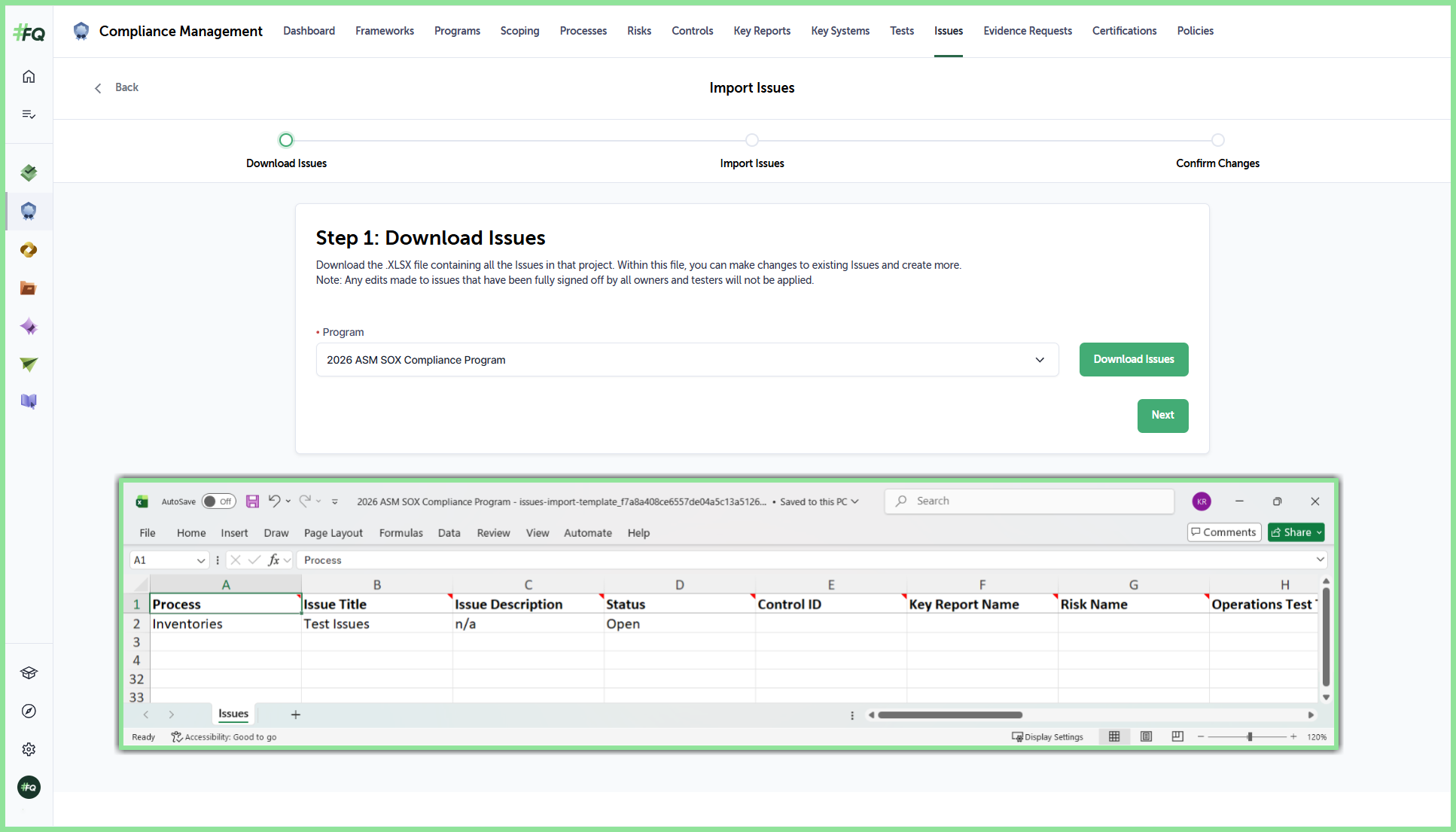Open the orange folder app icon in sidebar
Image resolution: width=1456 pixels, height=832 pixels.
click(x=29, y=288)
